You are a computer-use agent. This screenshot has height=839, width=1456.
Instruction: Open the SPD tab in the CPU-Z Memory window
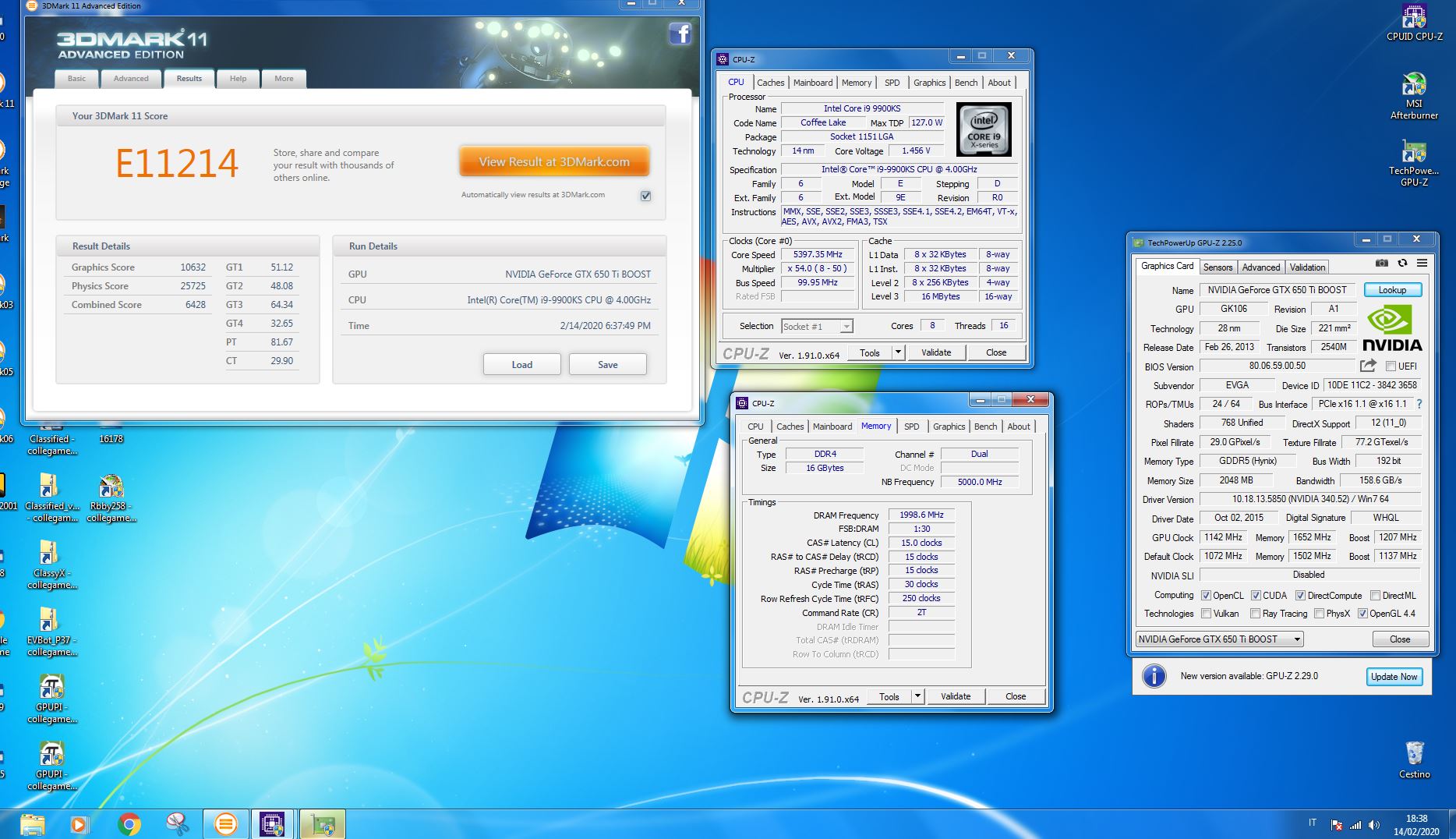click(x=911, y=427)
